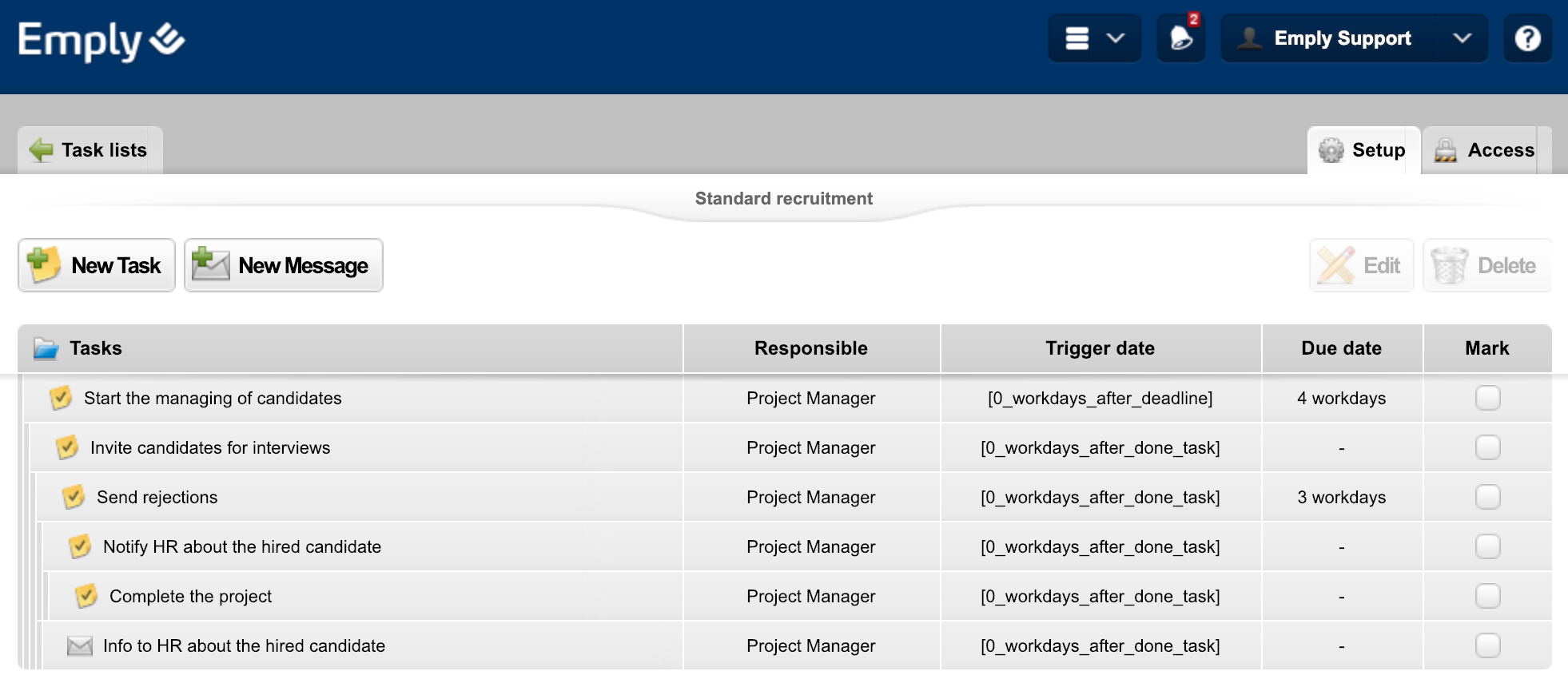Check the Info to HR message checkbox
This screenshot has width=1568, height=679.
tap(1487, 645)
